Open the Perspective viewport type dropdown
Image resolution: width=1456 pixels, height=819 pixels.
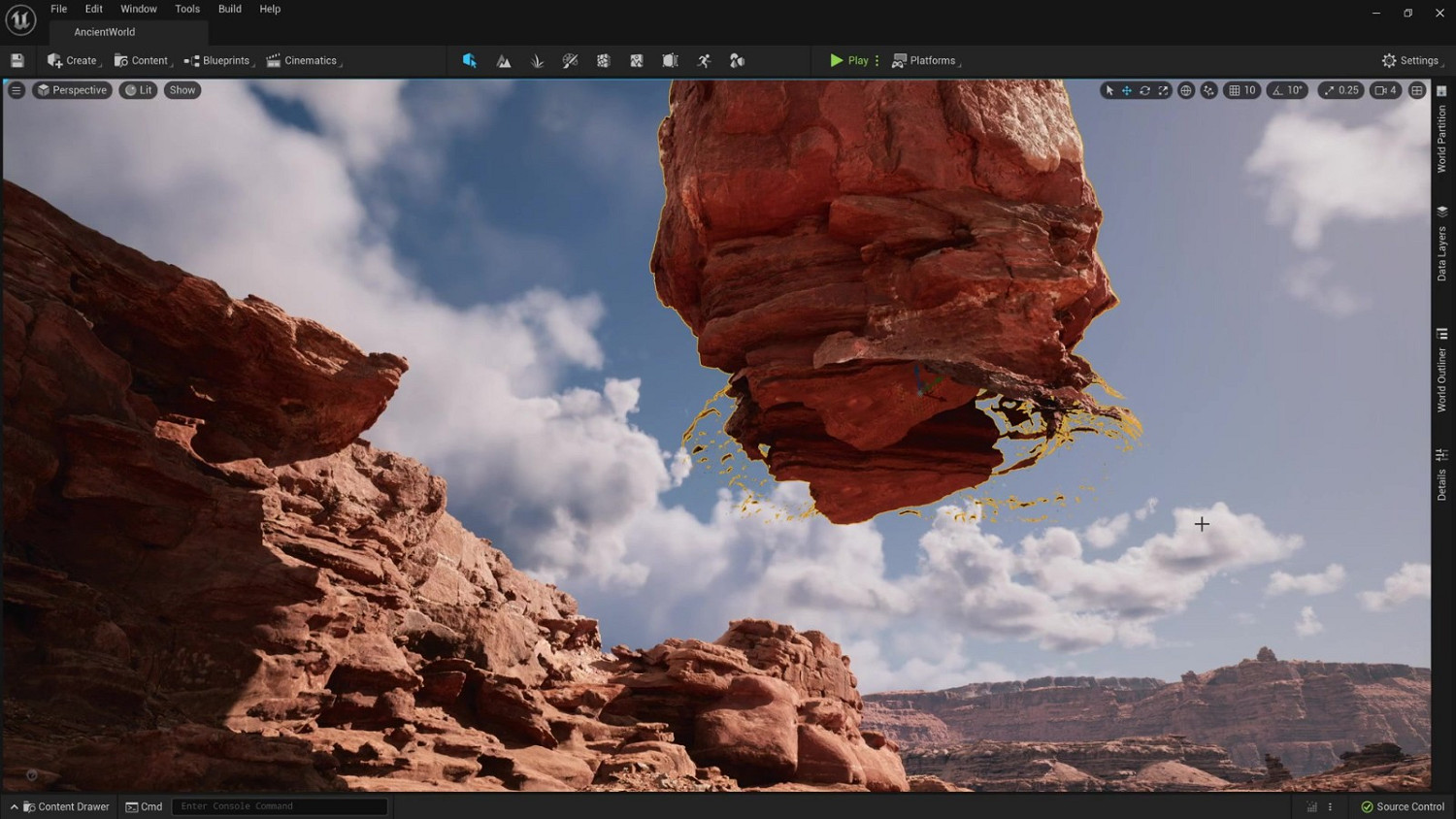click(72, 90)
